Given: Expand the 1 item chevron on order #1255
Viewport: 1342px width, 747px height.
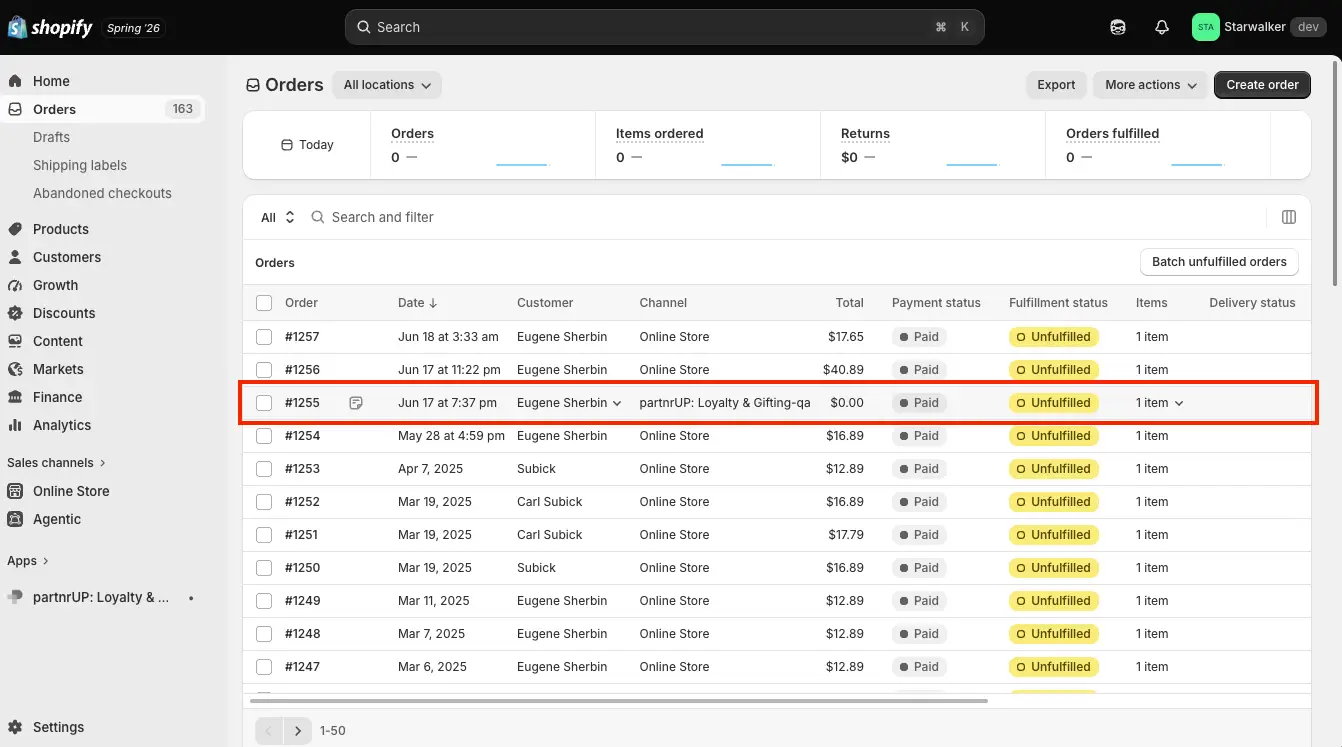Looking at the screenshot, I should click(x=1179, y=403).
